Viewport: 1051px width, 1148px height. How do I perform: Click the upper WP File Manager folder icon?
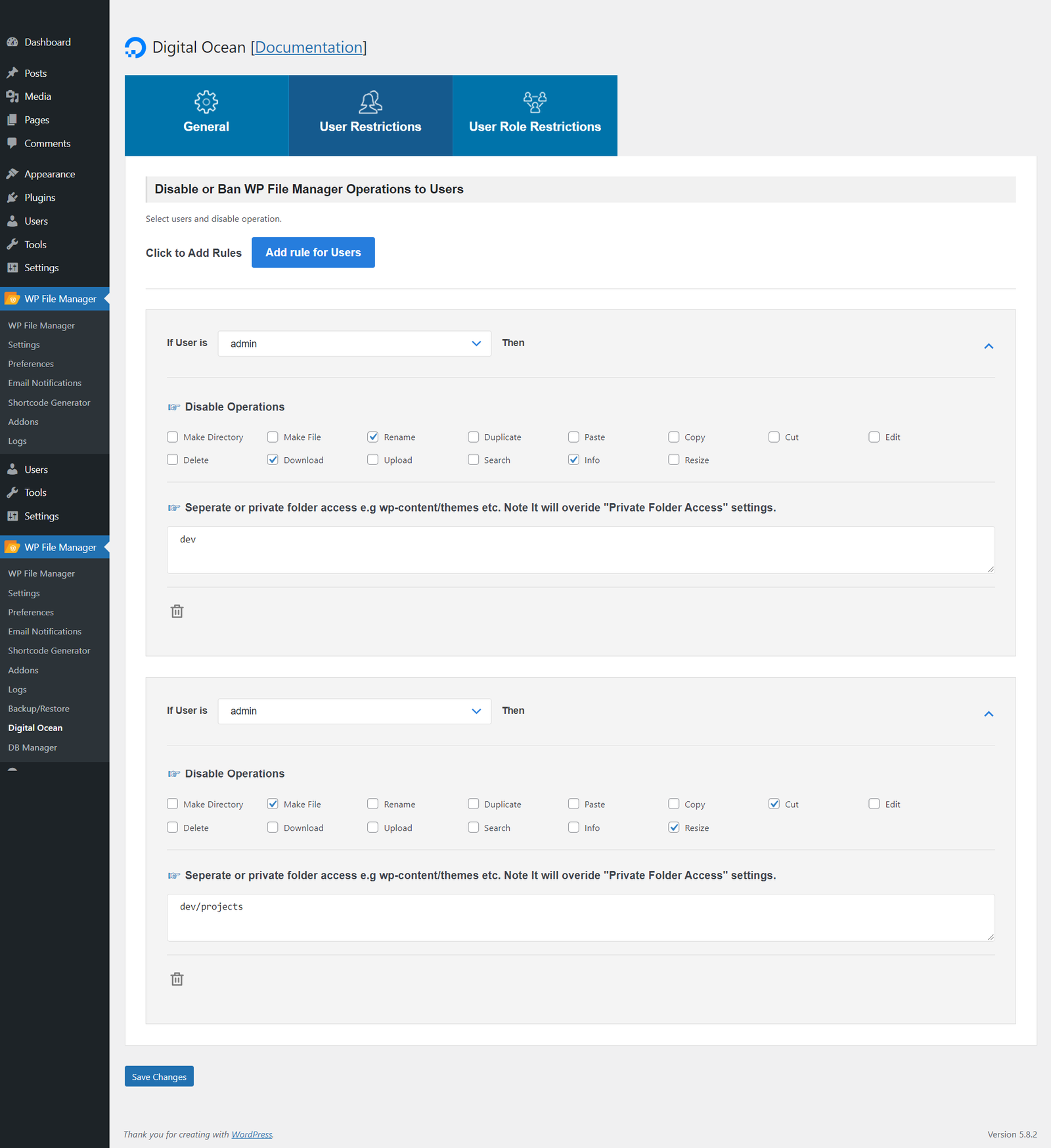[x=12, y=299]
